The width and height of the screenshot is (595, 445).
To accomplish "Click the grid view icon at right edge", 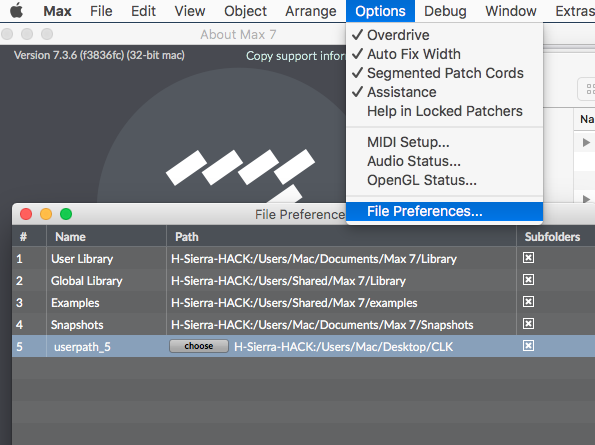I will 590,89.
